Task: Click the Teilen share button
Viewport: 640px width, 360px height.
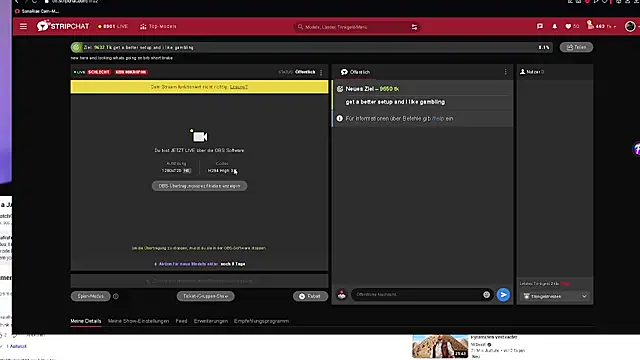Action: click(576, 47)
